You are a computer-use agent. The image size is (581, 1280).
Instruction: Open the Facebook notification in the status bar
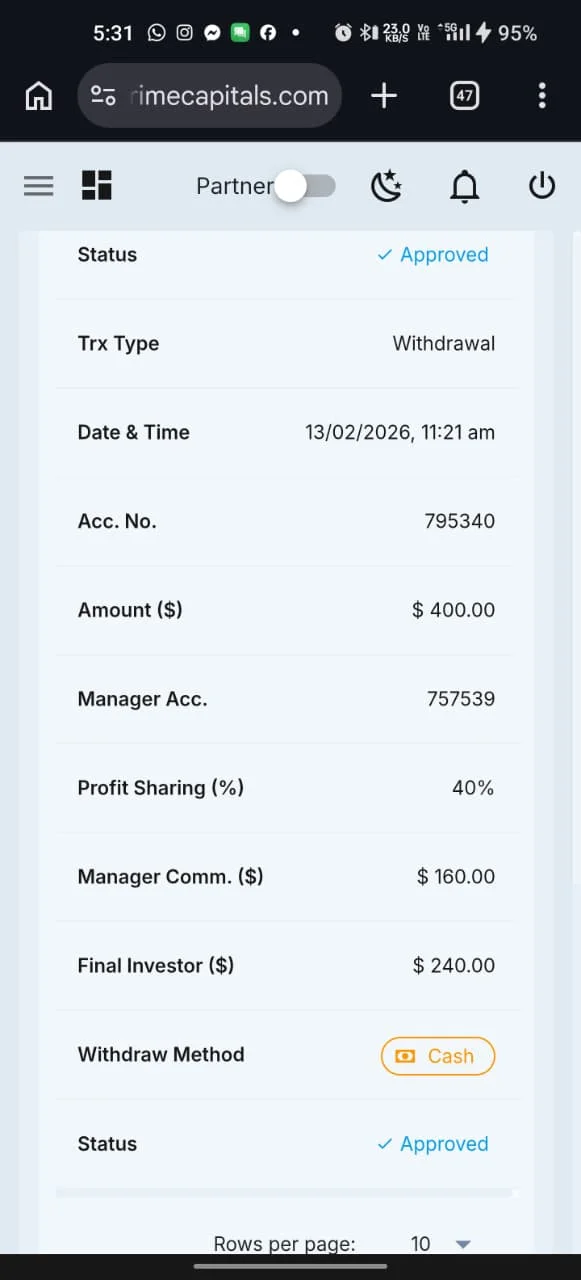(x=268, y=33)
